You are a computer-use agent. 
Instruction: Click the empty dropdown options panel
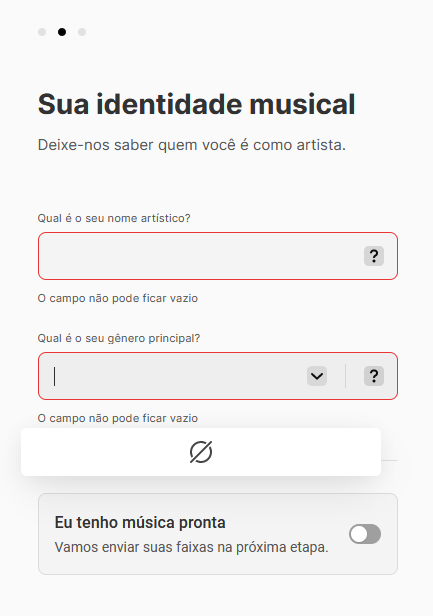[x=201, y=452]
